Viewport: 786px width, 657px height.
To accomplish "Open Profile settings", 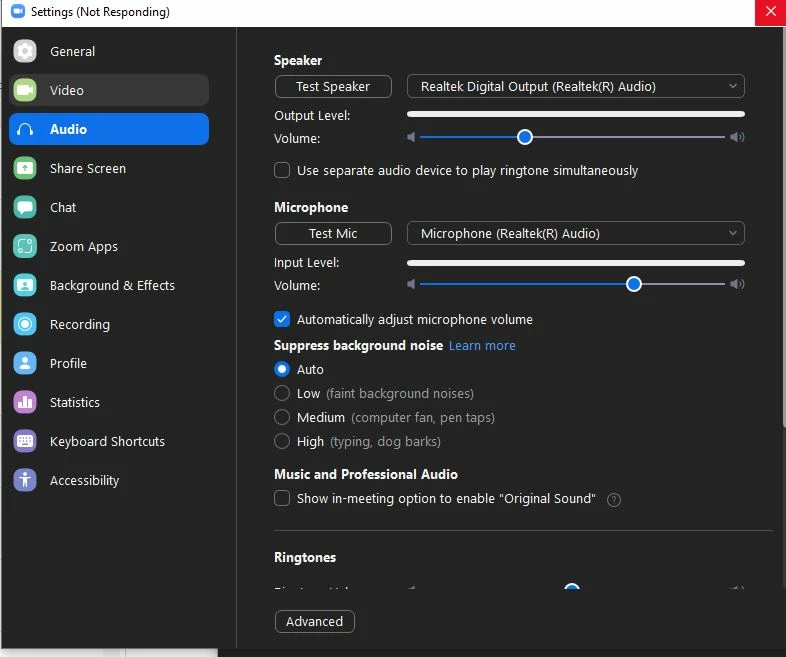I will [x=109, y=363].
